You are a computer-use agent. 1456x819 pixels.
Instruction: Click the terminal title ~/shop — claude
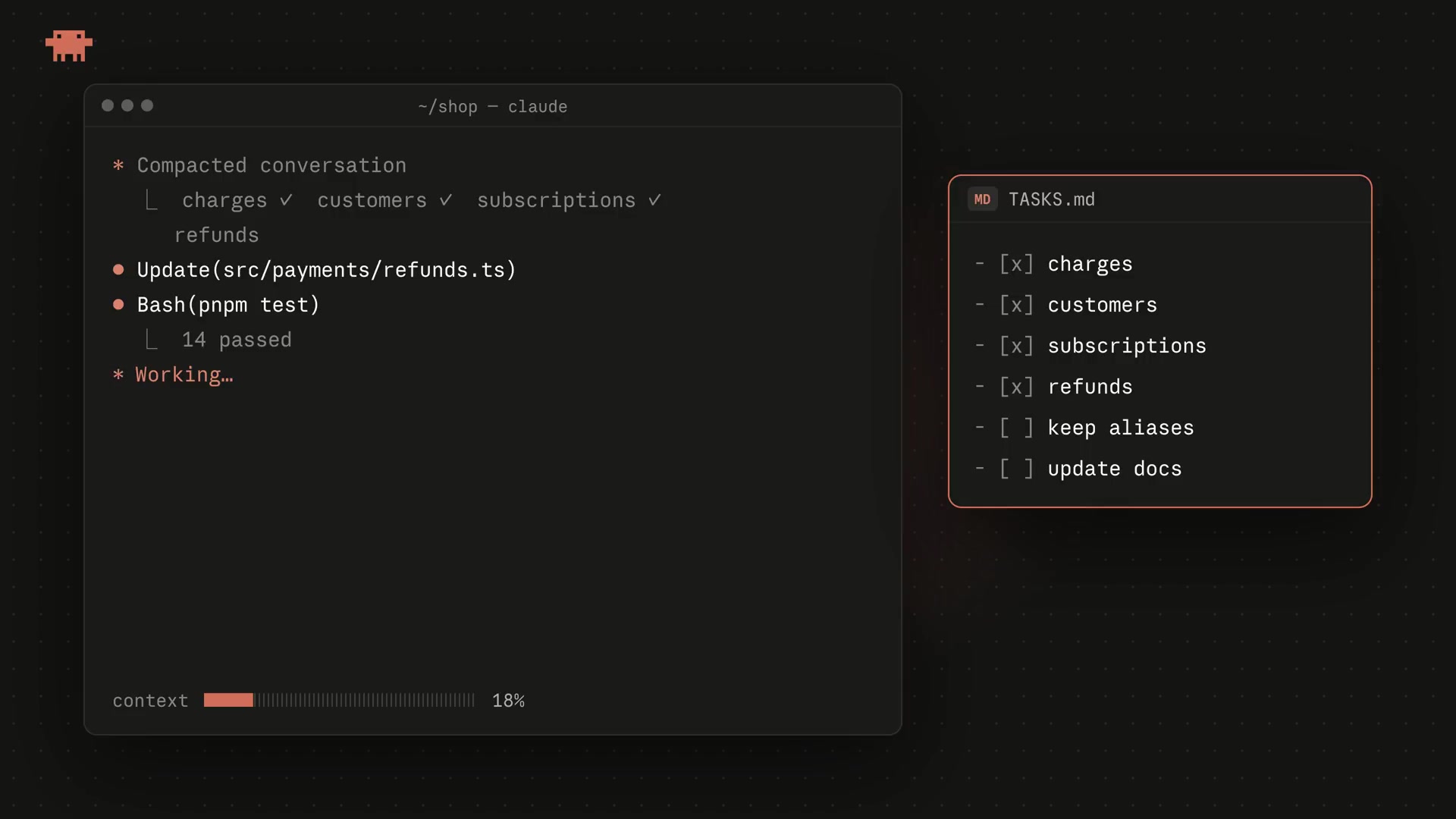coord(493,107)
